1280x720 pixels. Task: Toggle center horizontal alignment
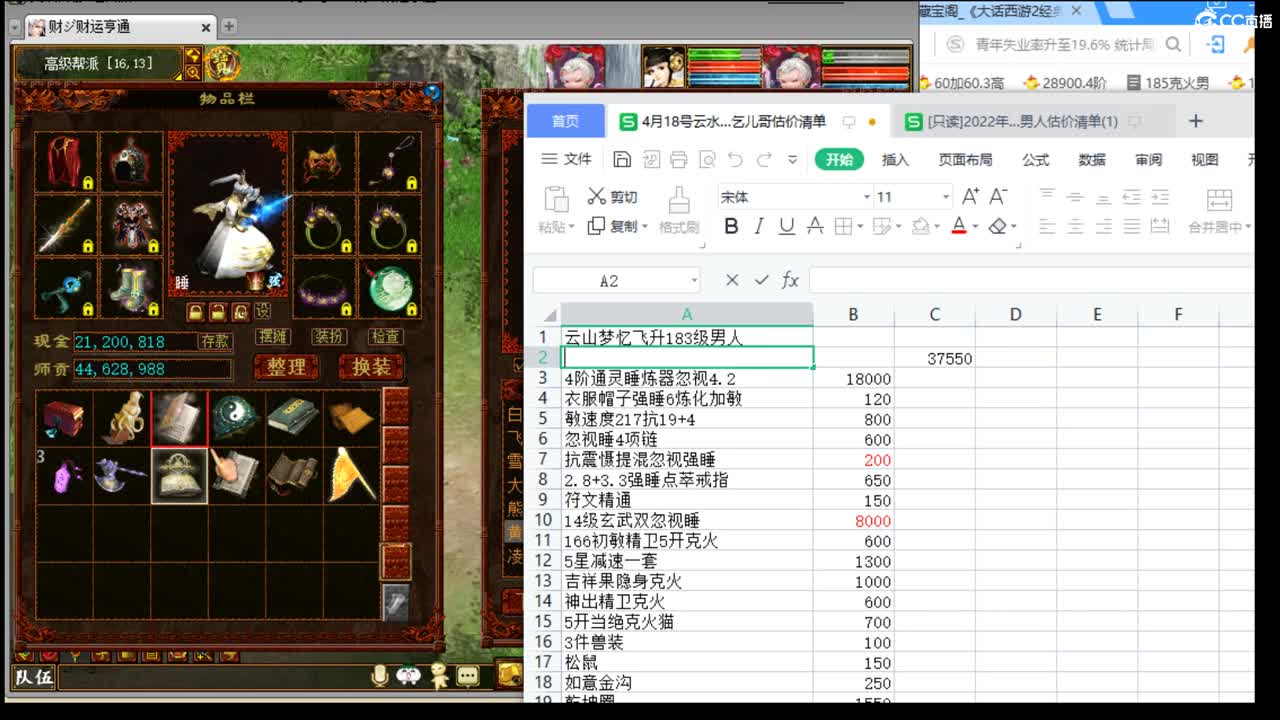tap(1075, 227)
